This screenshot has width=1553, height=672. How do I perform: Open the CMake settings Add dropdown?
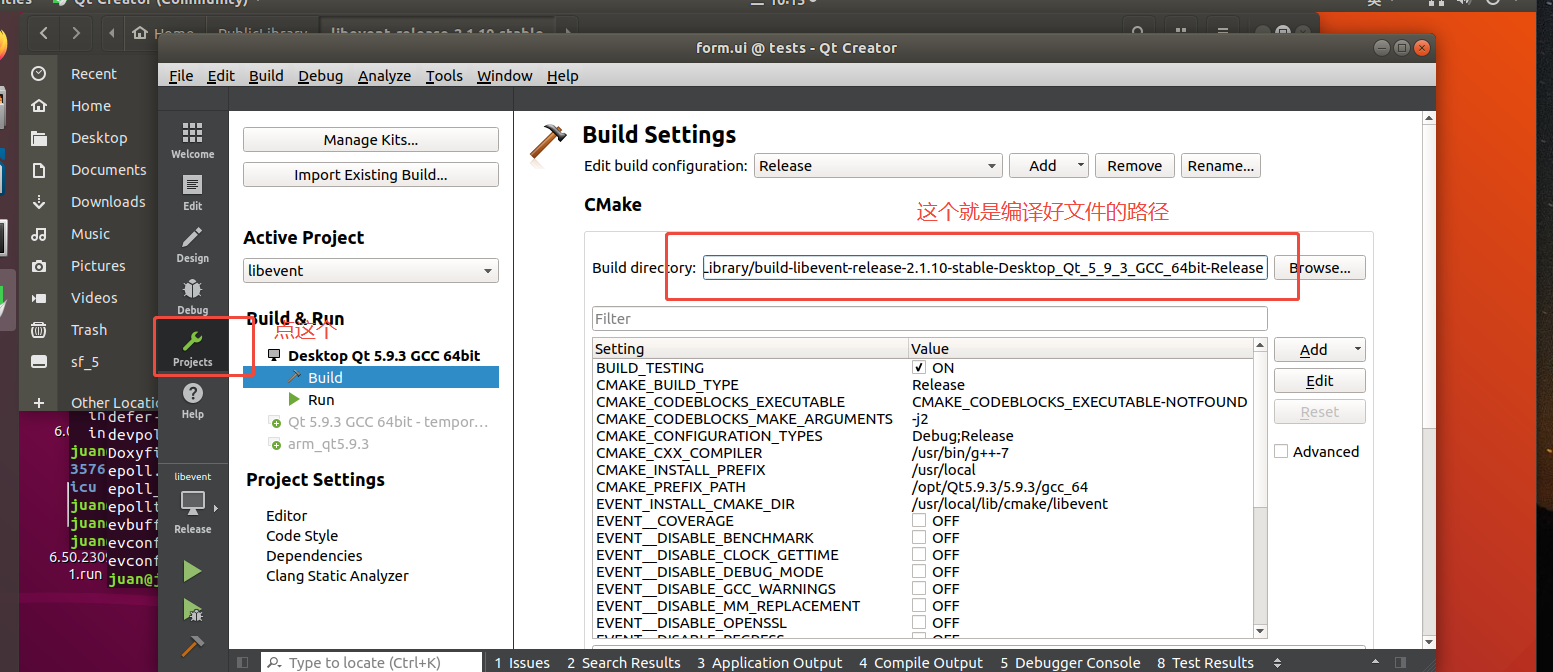[x=1320, y=350]
